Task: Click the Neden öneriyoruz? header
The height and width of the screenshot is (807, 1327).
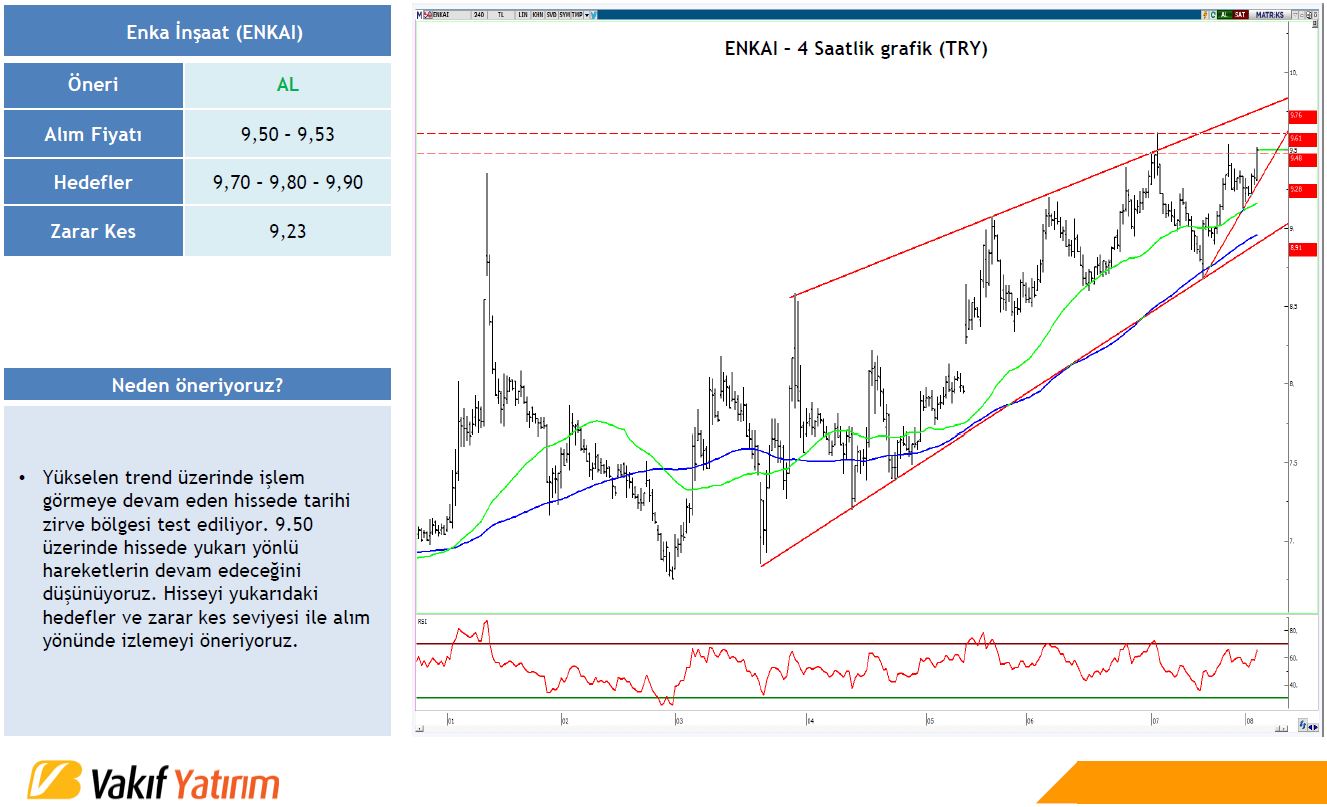Action: click(x=197, y=385)
